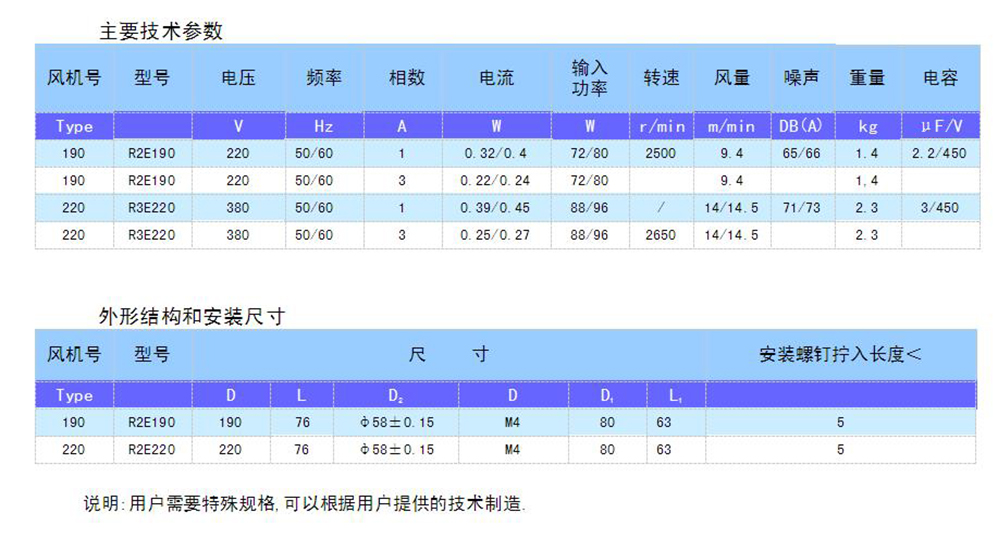Click the μF/V unit cell
Screen dimensions: 998x537
939,127
